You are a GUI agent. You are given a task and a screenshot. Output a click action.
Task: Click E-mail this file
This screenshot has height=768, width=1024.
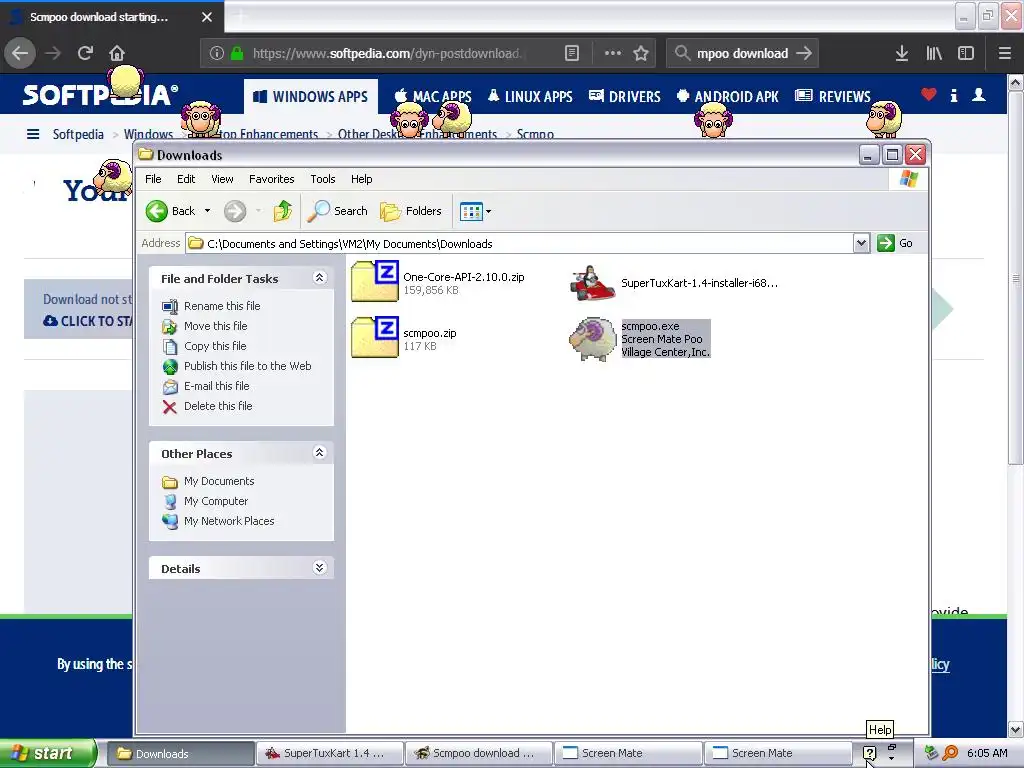(216, 386)
